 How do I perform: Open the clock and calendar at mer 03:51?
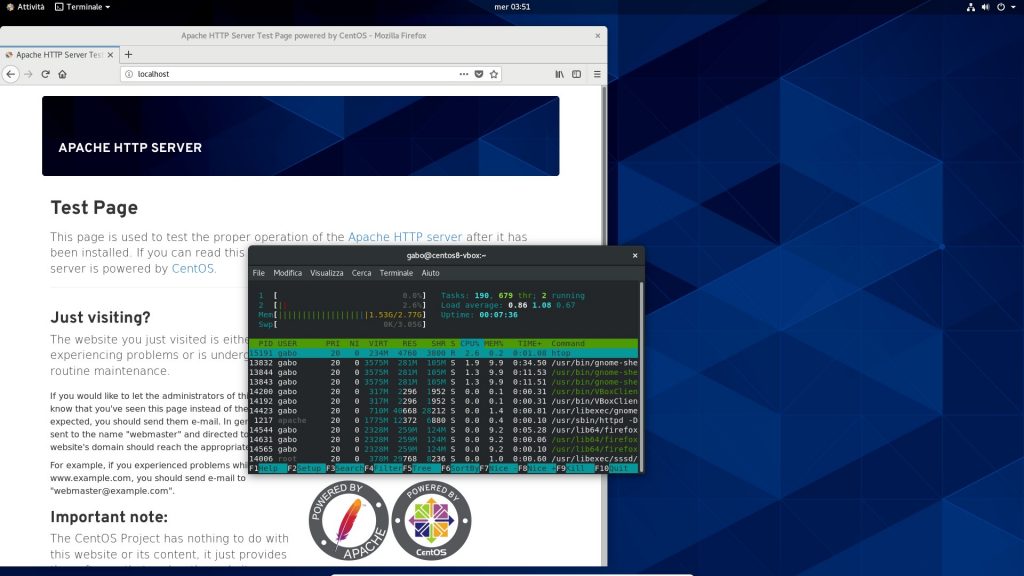(512, 7)
